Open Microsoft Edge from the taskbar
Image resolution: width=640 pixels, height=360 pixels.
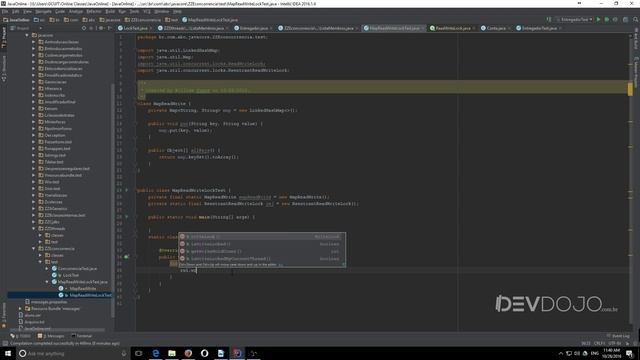coord(156,353)
